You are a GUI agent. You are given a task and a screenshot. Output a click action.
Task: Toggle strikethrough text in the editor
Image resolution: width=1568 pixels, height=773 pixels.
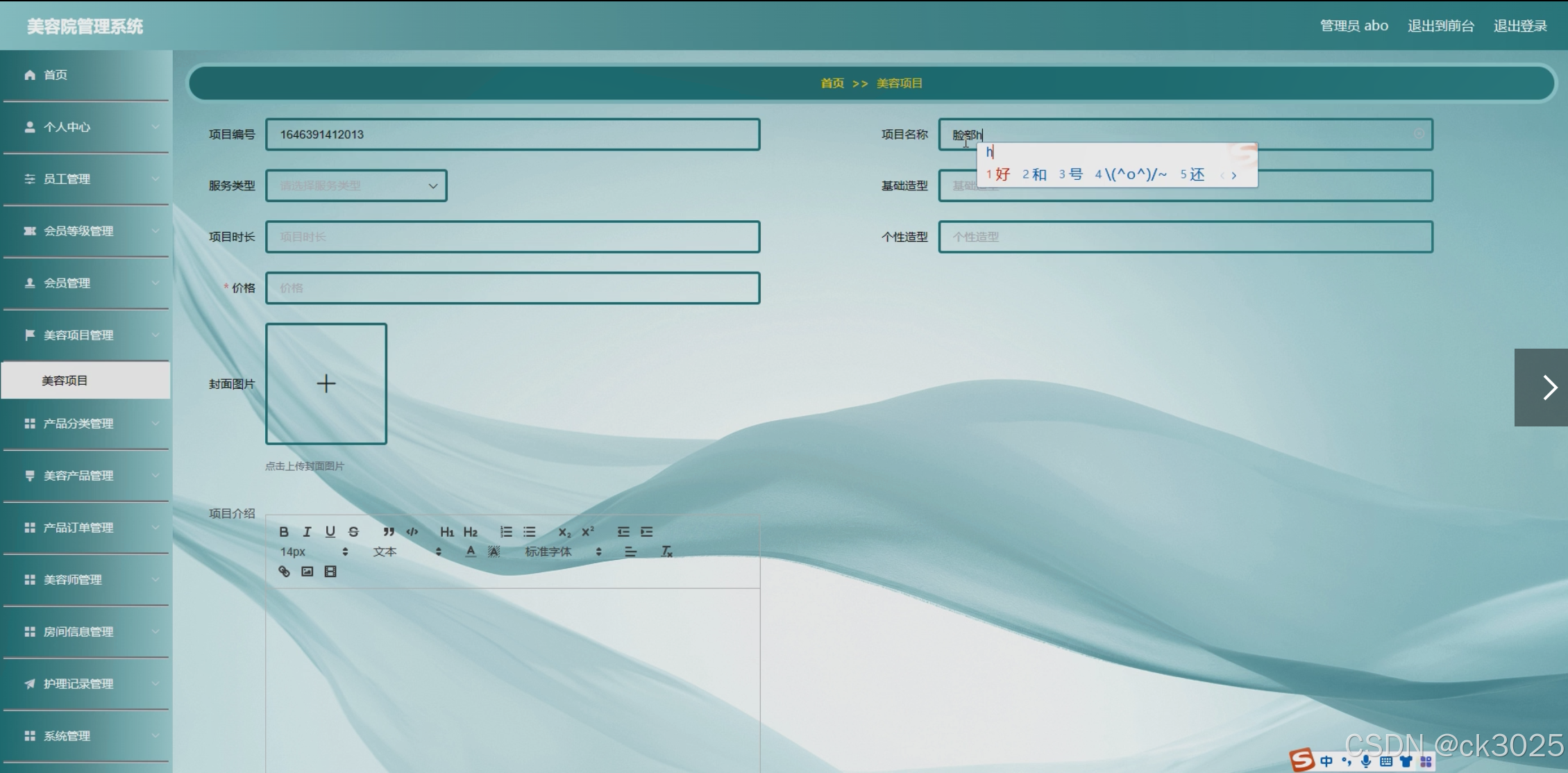pos(353,532)
